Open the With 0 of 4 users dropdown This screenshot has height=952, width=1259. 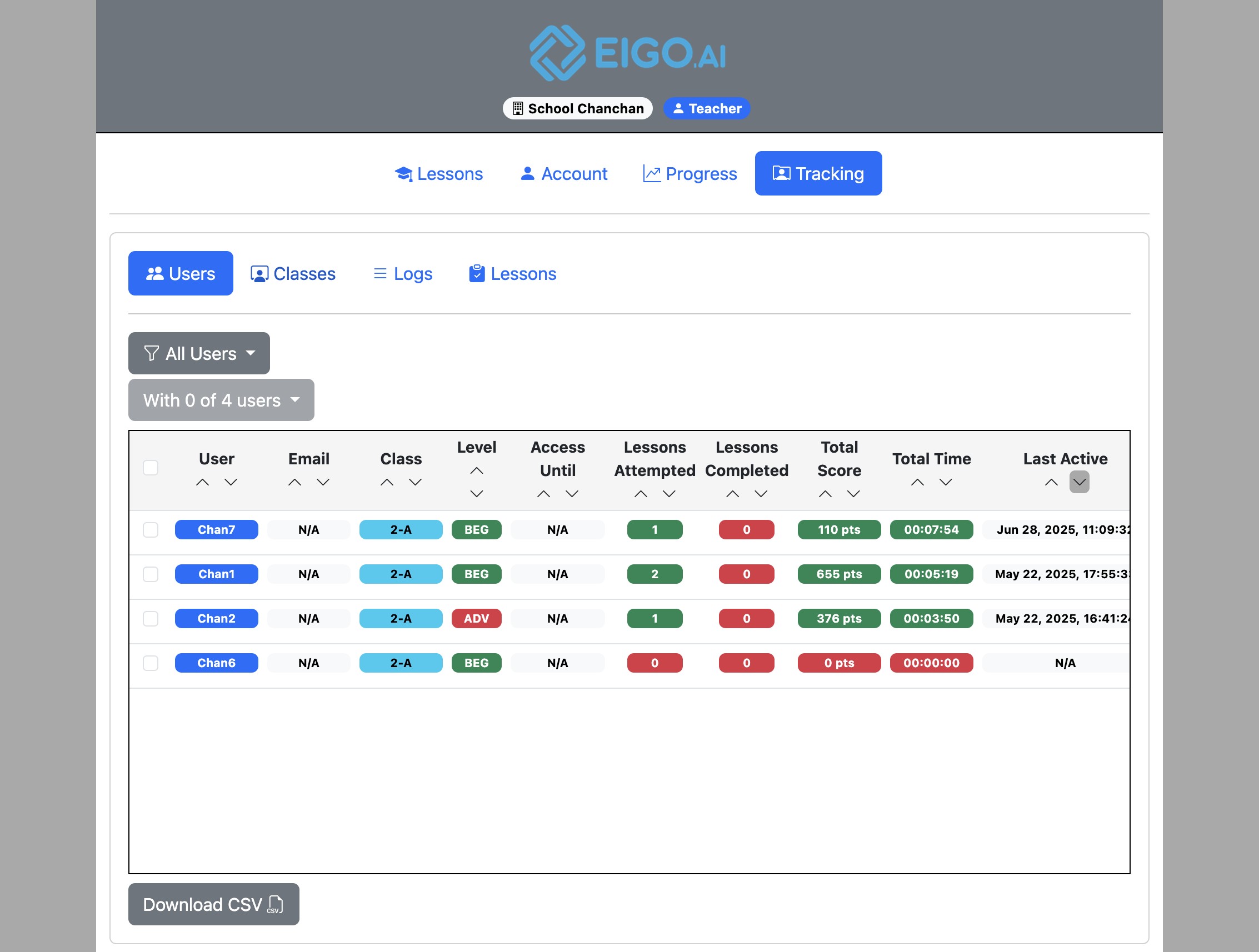coord(221,400)
